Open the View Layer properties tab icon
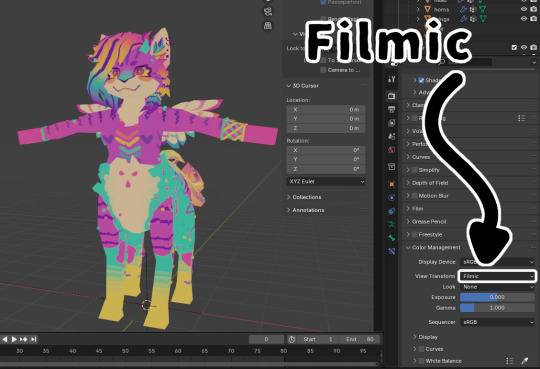Viewport: 540px width, 369px height. point(392,123)
